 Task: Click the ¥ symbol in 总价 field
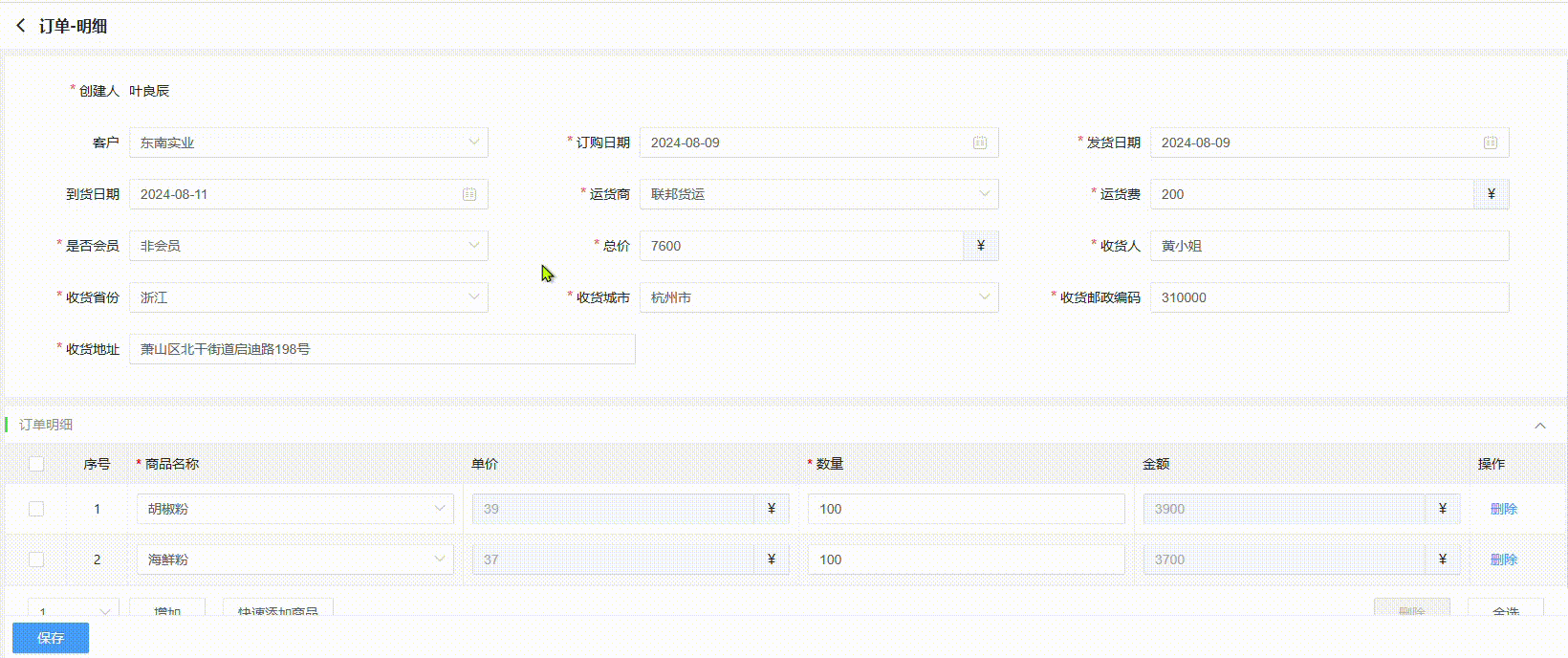[980, 246]
